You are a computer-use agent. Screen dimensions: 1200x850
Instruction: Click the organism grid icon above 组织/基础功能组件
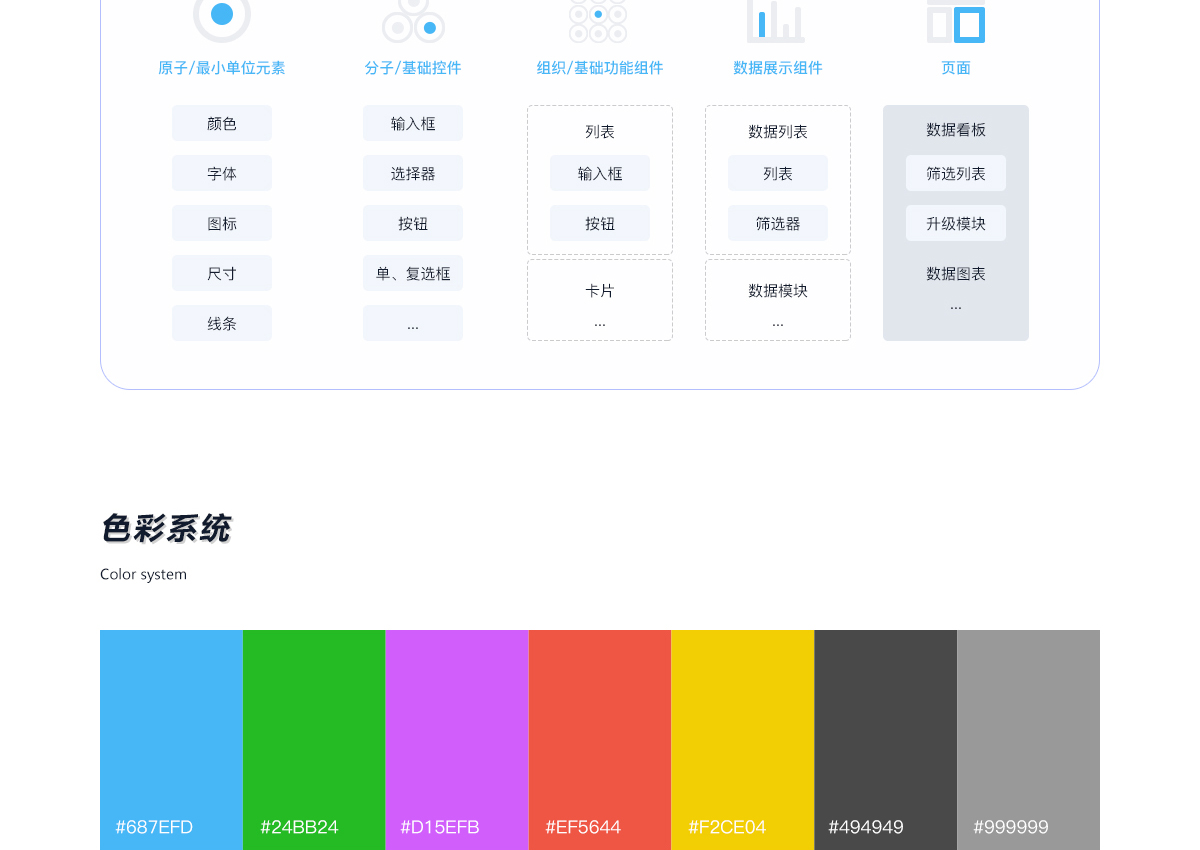pyautogui.click(x=598, y=20)
